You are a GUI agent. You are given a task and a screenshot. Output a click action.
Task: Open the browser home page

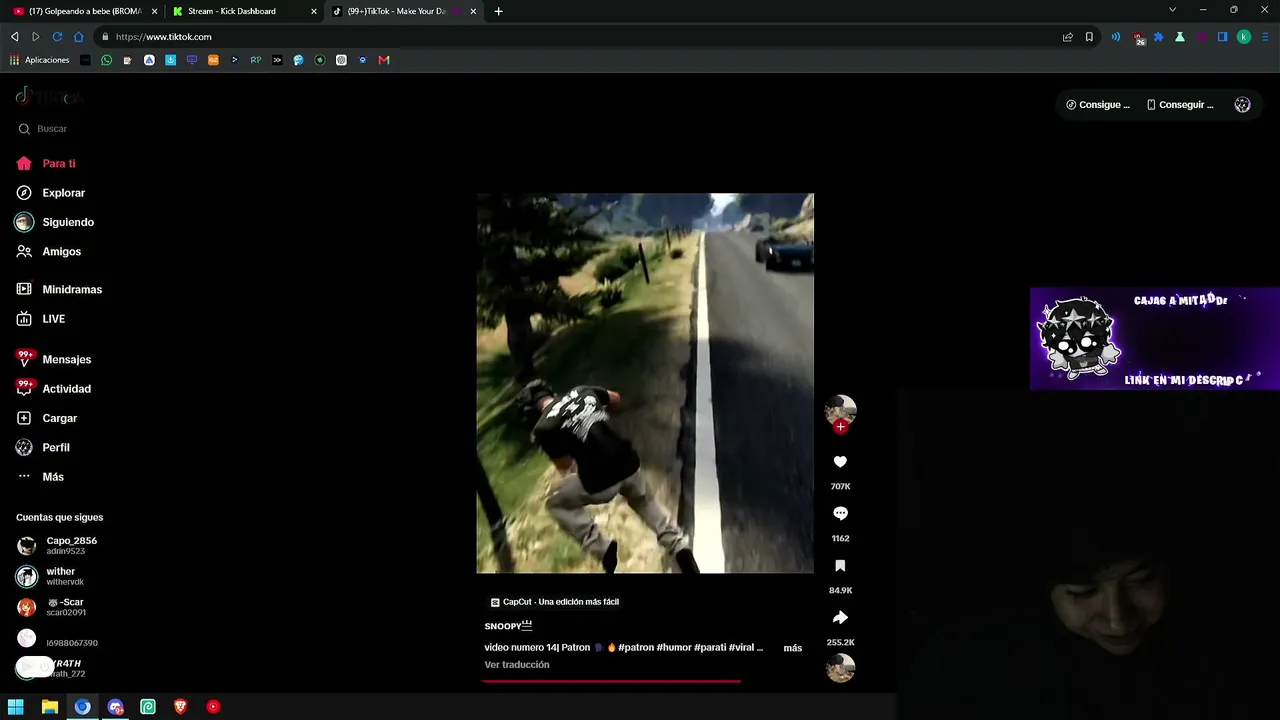click(x=79, y=37)
